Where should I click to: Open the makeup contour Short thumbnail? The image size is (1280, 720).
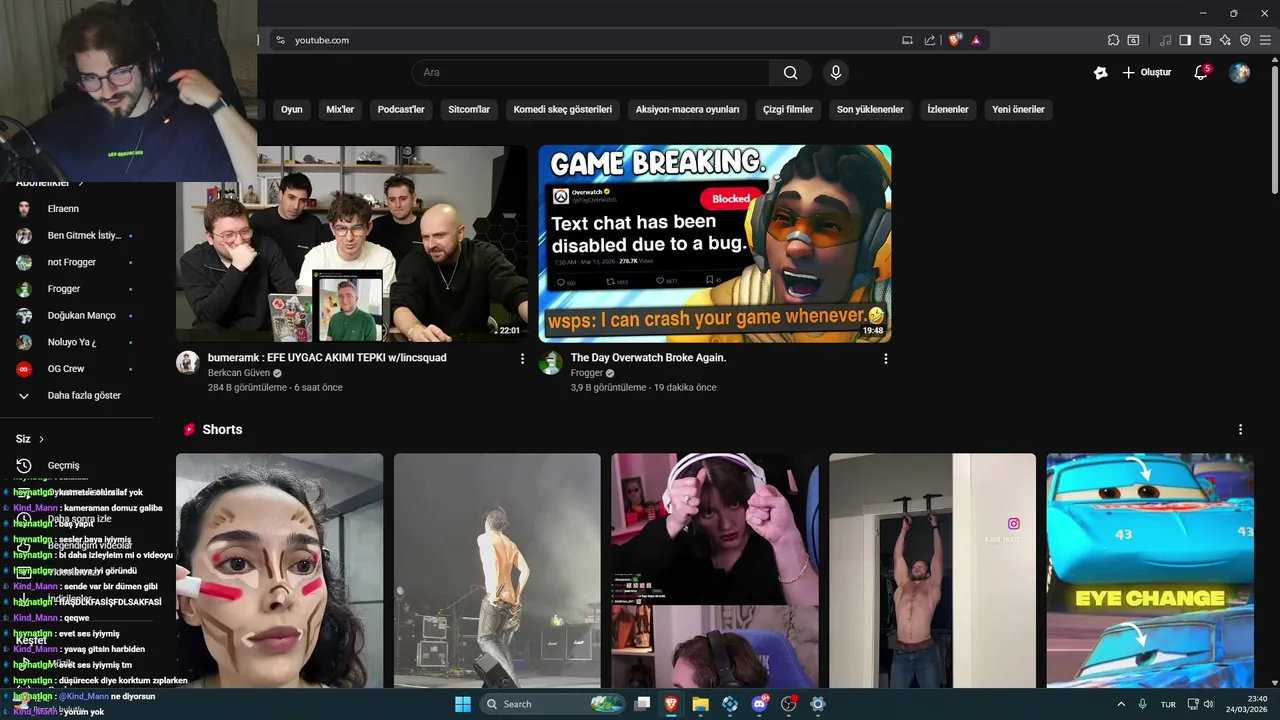click(279, 570)
